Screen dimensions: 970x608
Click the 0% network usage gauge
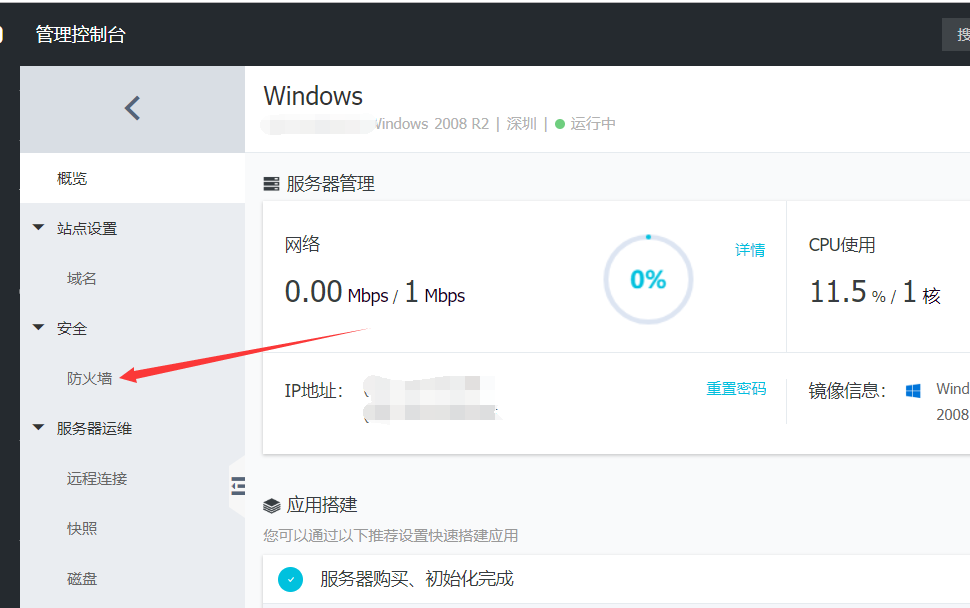pos(648,280)
